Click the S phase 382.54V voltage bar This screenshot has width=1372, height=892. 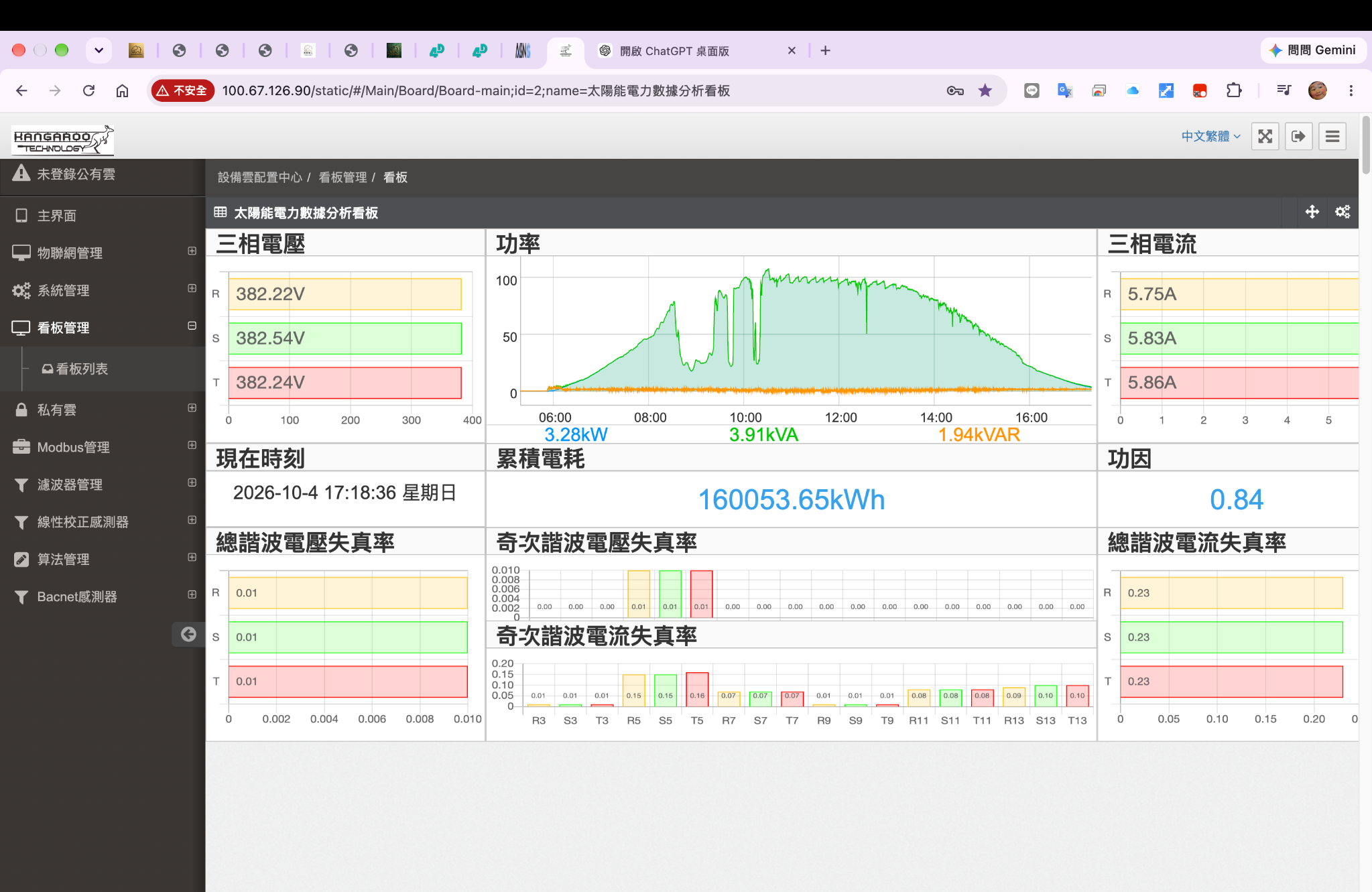pyautogui.click(x=345, y=338)
